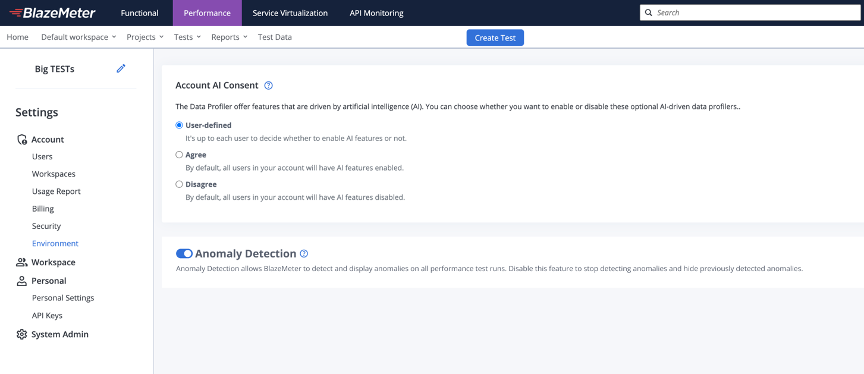
Task: Open the Workspaces settings link
Action: tap(53, 174)
